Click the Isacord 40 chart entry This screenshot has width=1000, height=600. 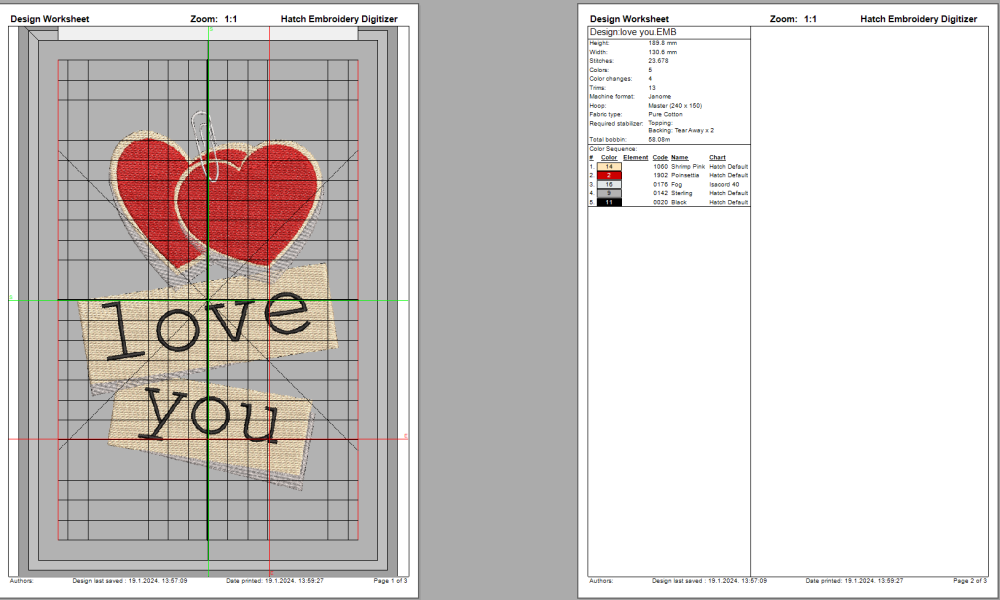(x=725, y=184)
